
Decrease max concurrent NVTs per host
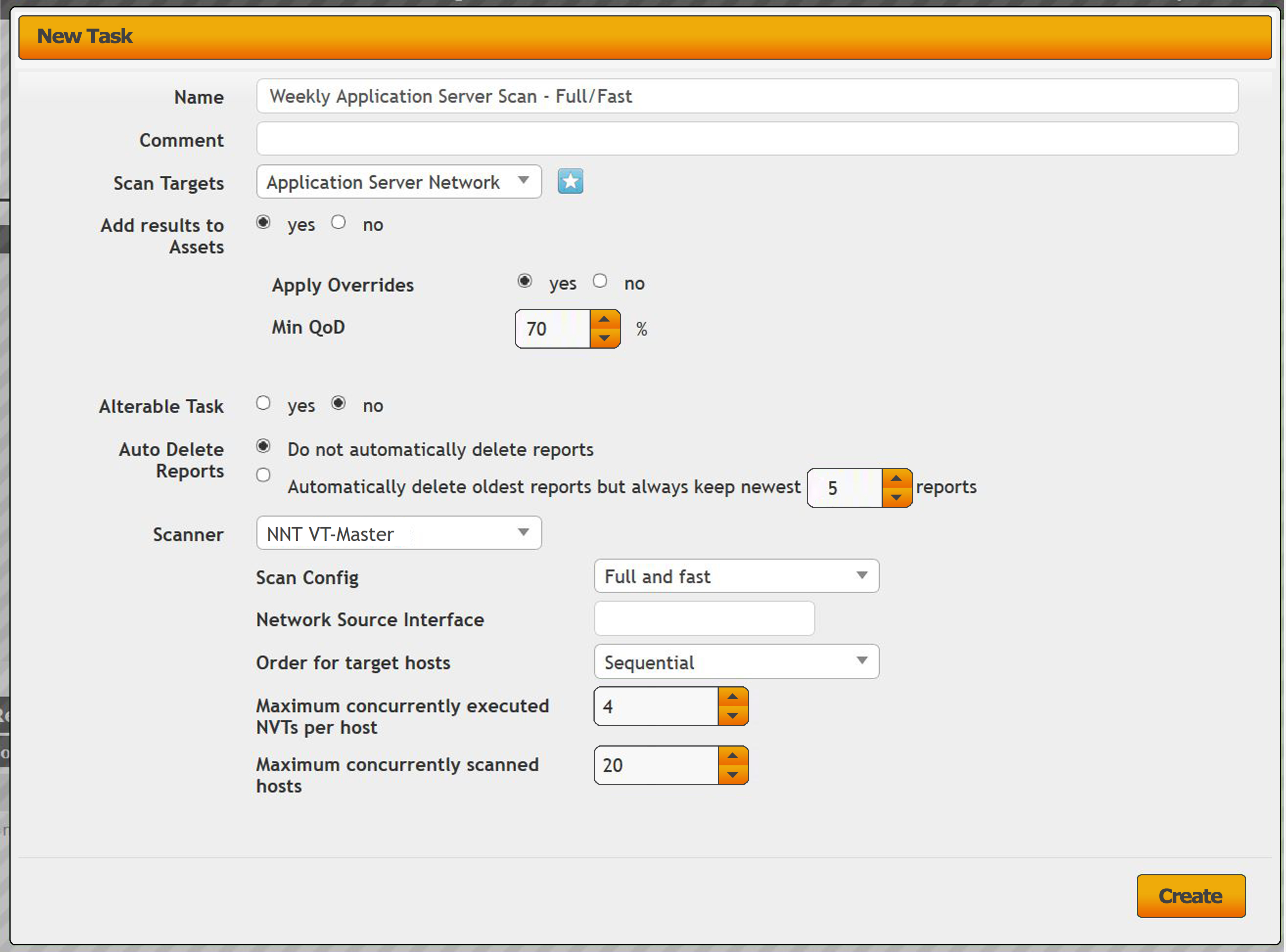732,716
